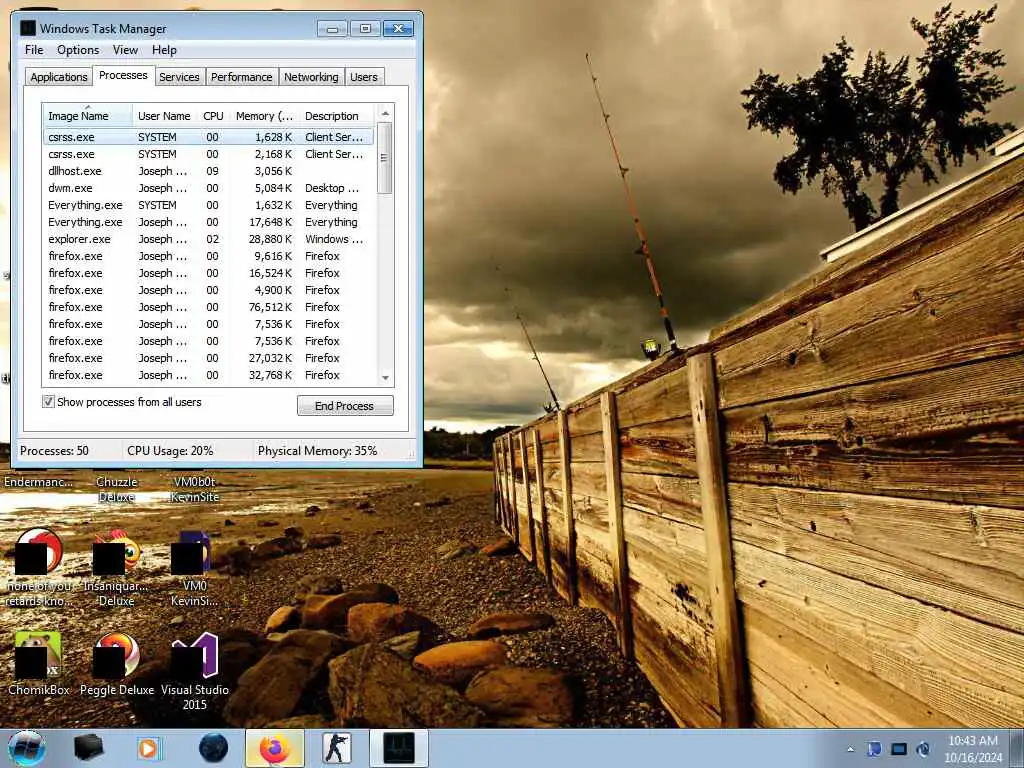Switch to Firefox on the taskbar
The height and width of the screenshot is (768, 1024).
275,748
